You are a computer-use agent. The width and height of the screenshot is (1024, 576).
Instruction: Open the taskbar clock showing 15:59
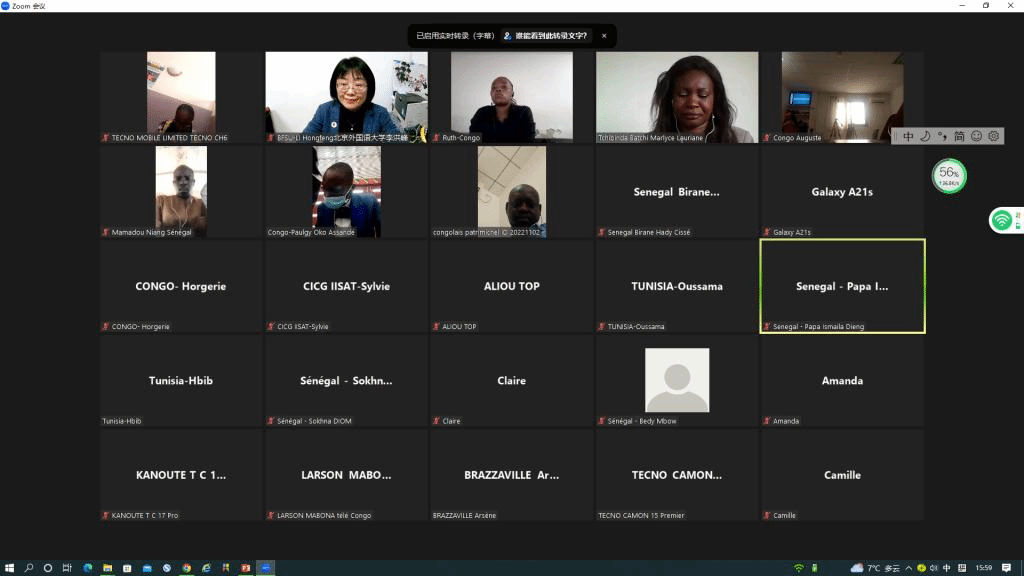984,568
